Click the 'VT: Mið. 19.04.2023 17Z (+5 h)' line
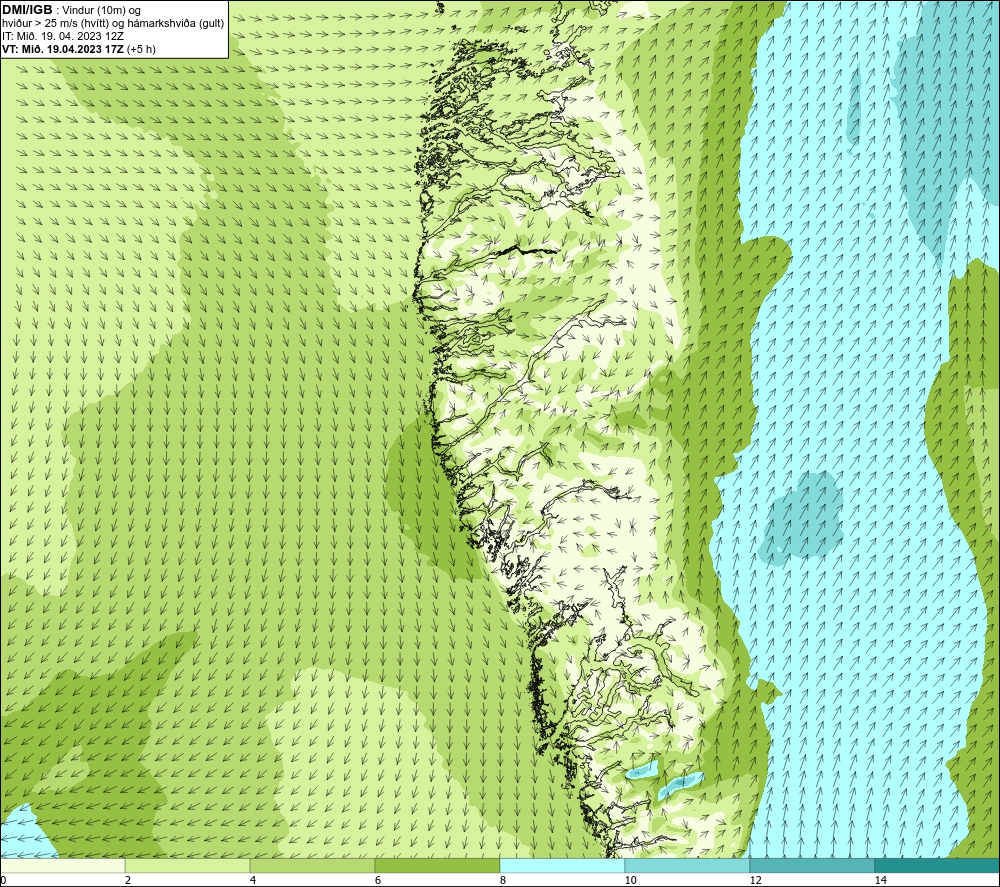 [78, 49]
